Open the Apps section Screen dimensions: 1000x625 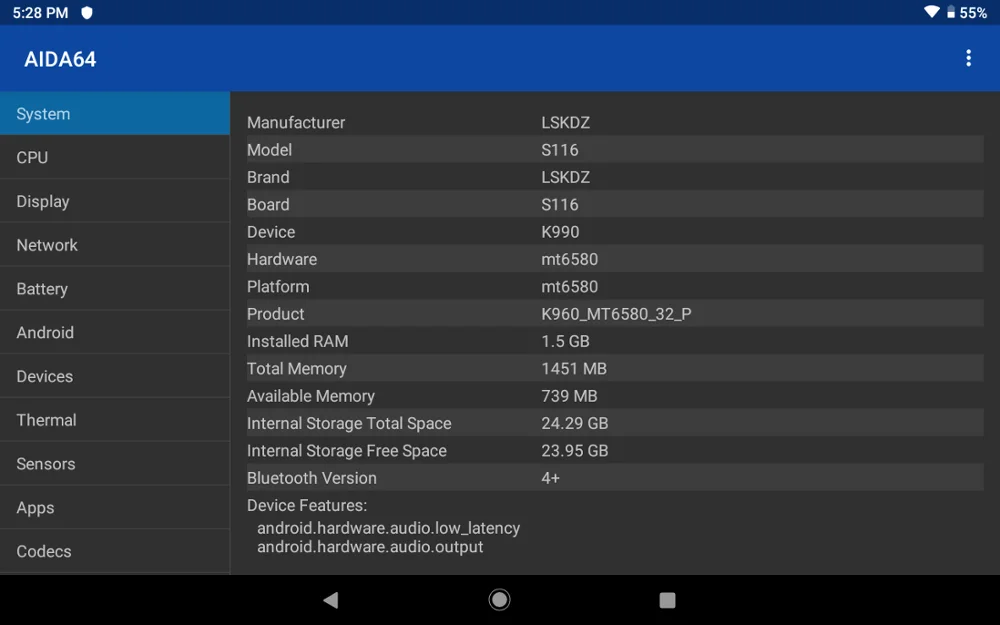pyautogui.click(x=115, y=508)
